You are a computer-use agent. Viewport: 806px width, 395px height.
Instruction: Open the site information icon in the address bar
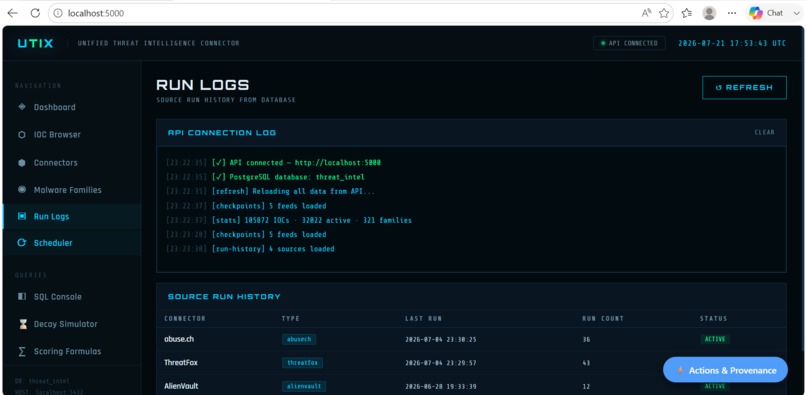click(x=58, y=13)
